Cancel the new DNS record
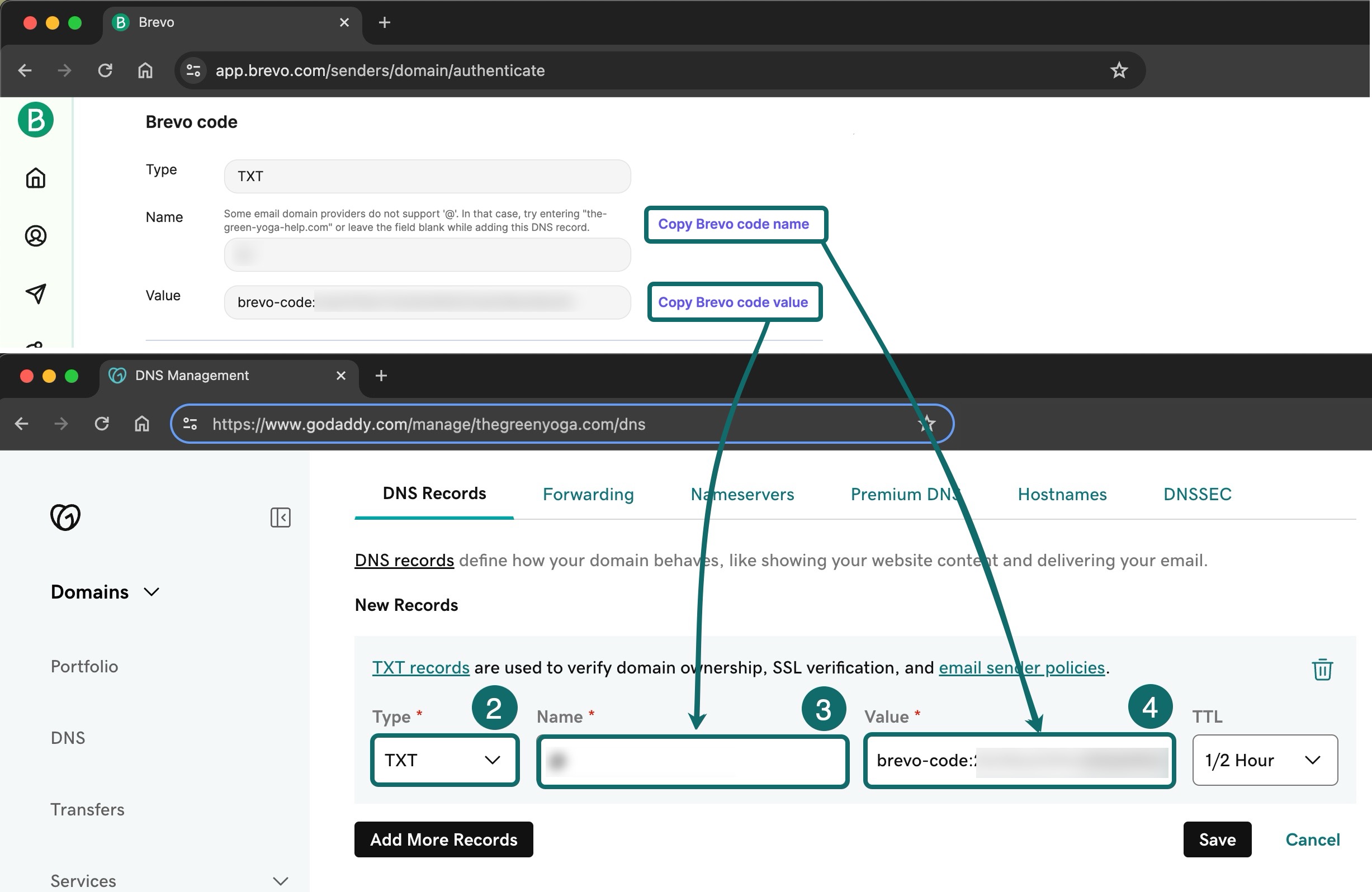The image size is (1372, 892). (x=1312, y=839)
